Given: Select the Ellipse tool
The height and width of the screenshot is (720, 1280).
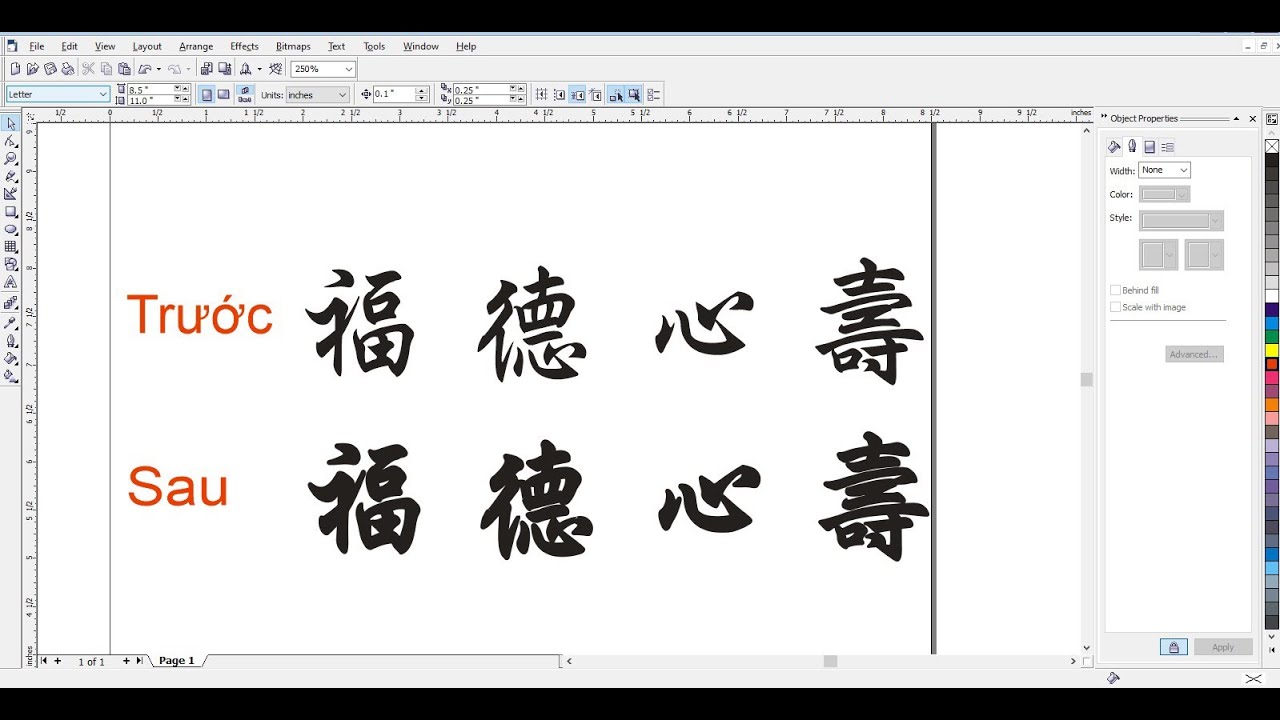Looking at the screenshot, I should [x=11, y=229].
